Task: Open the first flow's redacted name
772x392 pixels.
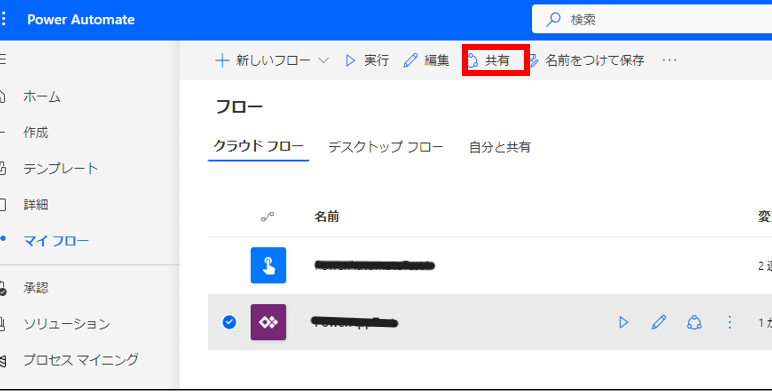Action: [374, 266]
